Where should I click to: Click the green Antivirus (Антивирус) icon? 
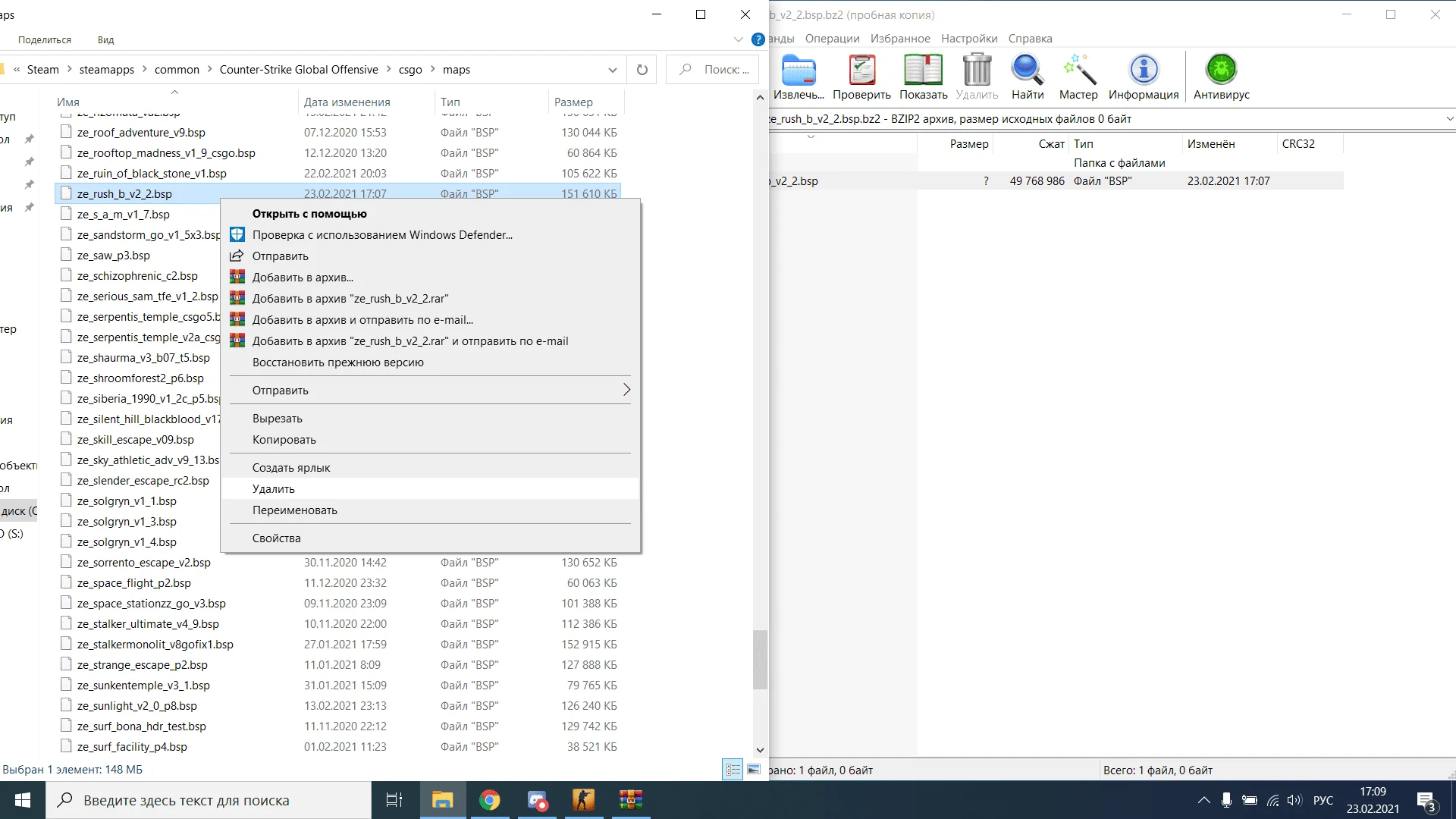coord(1221,71)
